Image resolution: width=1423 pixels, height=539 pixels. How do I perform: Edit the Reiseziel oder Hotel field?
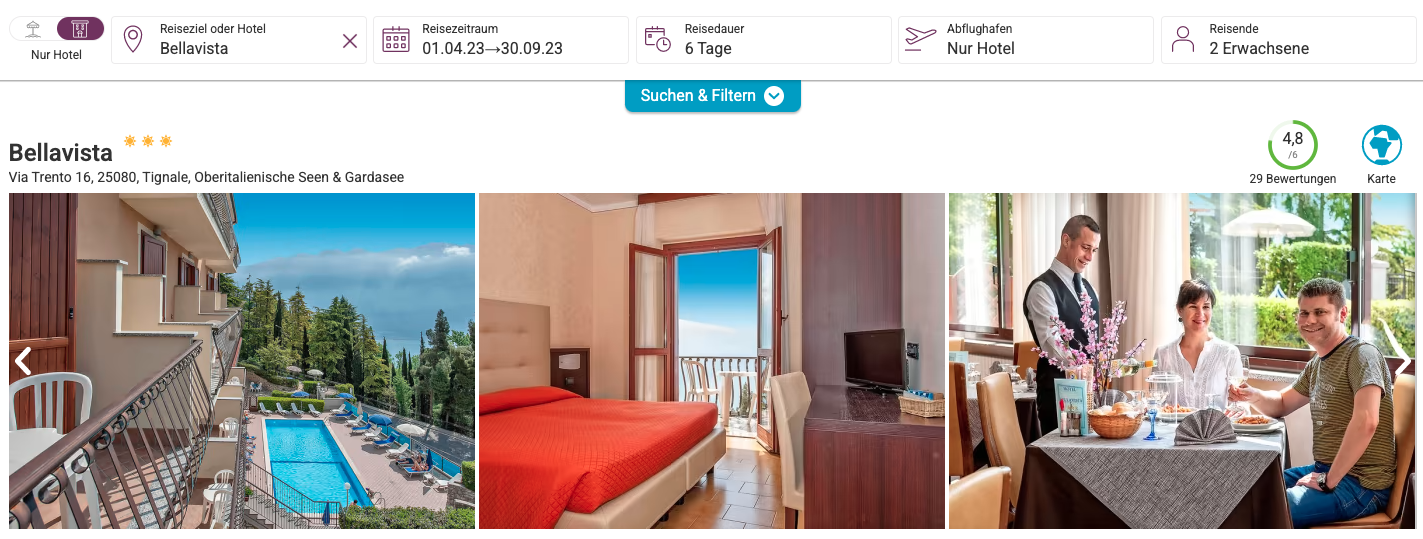239,40
